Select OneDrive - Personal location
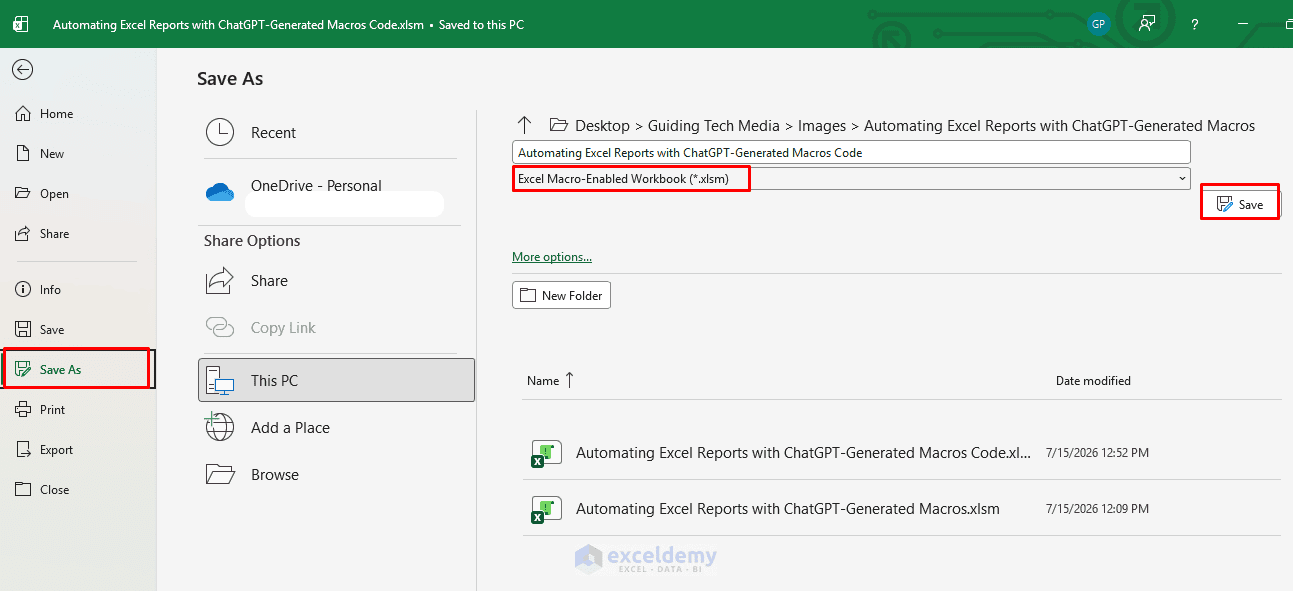Image resolution: width=1293 pixels, height=591 pixels. 330,195
